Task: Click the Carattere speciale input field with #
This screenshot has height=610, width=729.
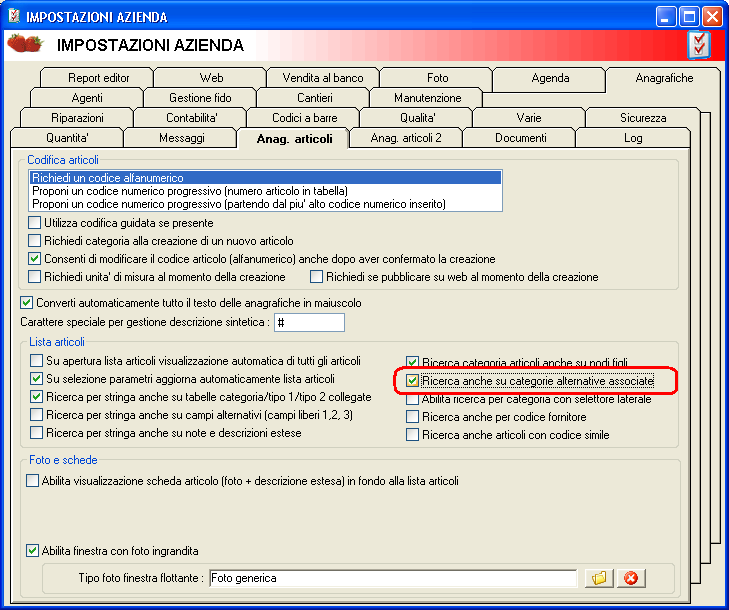Action: coord(309,322)
